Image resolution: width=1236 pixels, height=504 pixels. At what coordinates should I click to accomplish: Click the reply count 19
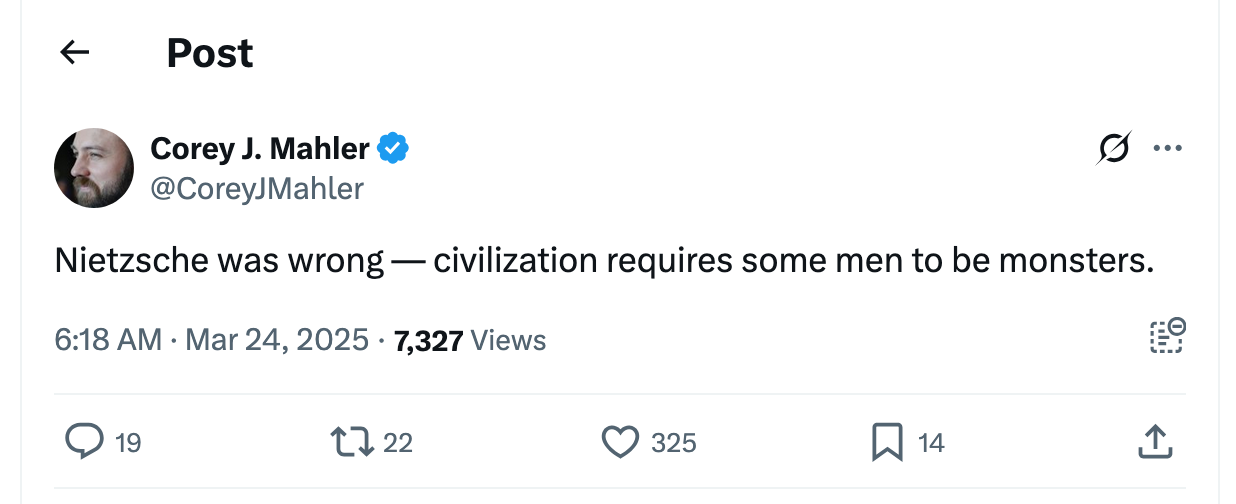coord(128,442)
